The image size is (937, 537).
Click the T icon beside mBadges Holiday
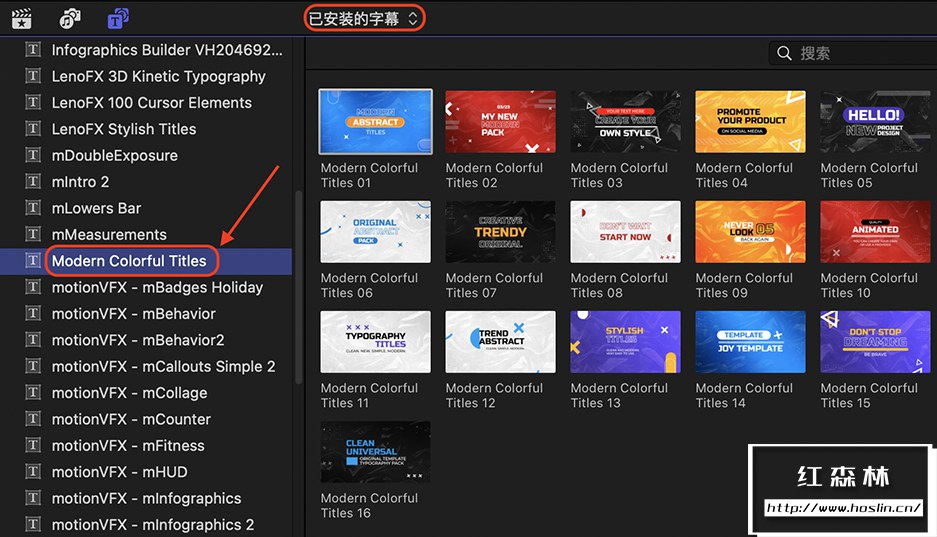[33, 287]
